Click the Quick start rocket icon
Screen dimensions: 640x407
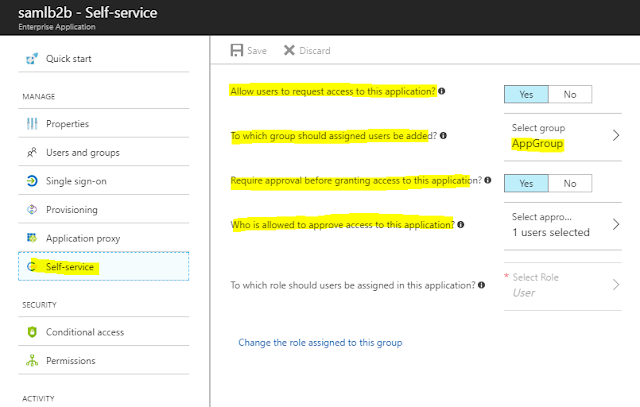pyautogui.click(x=30, y=59)
